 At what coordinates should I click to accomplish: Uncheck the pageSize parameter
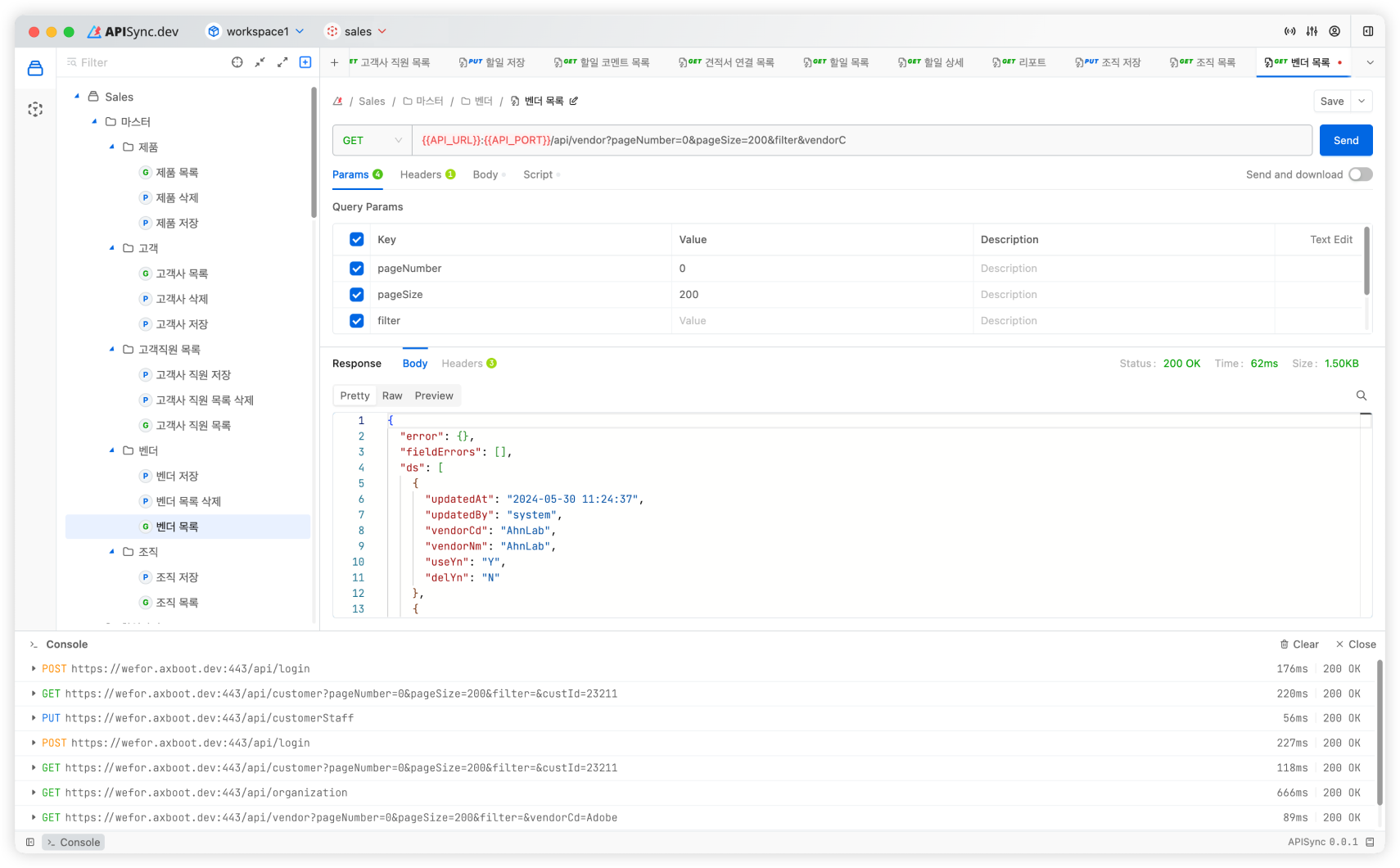357,295
